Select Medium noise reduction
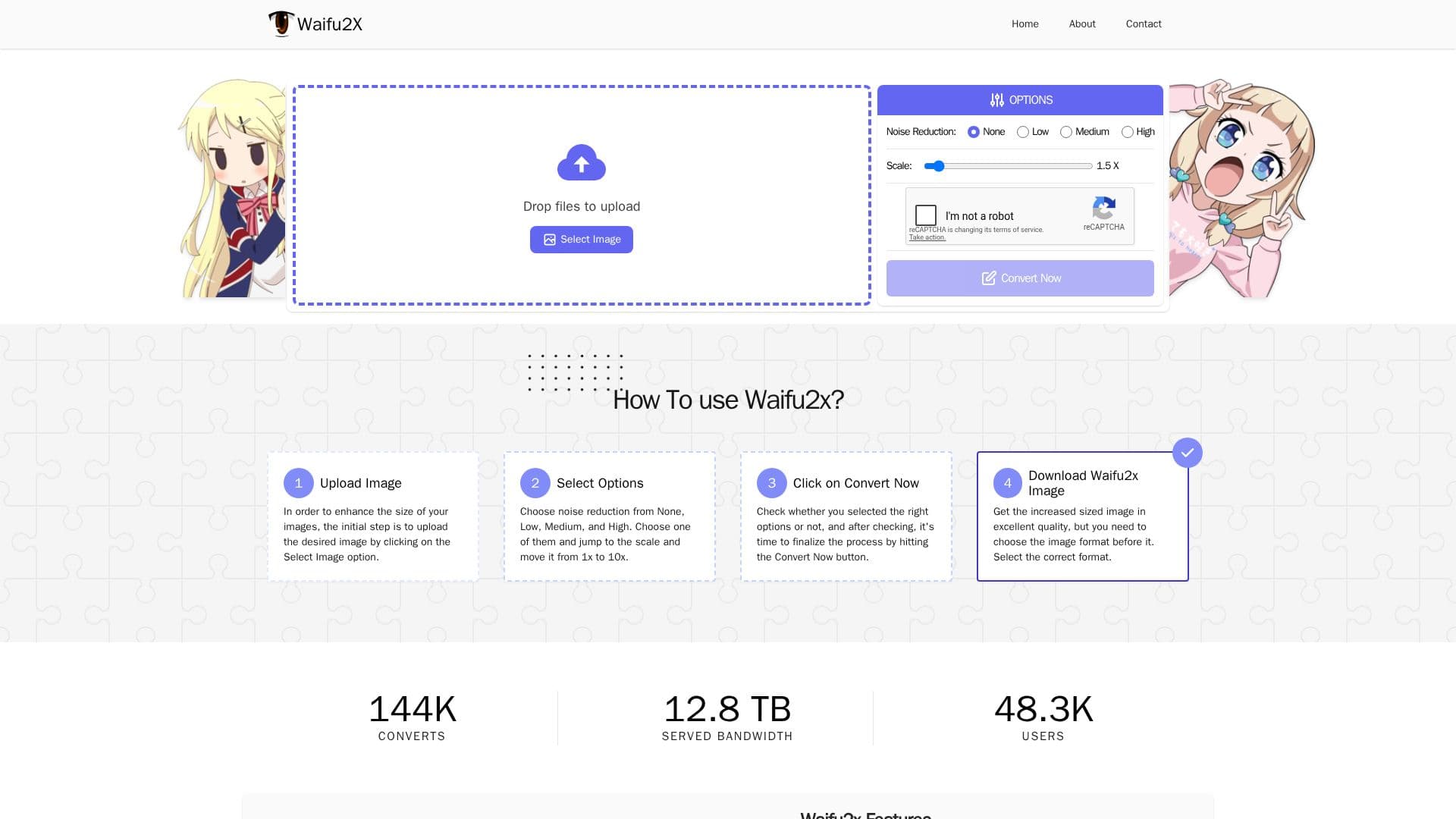 (x=1066, y=132)
